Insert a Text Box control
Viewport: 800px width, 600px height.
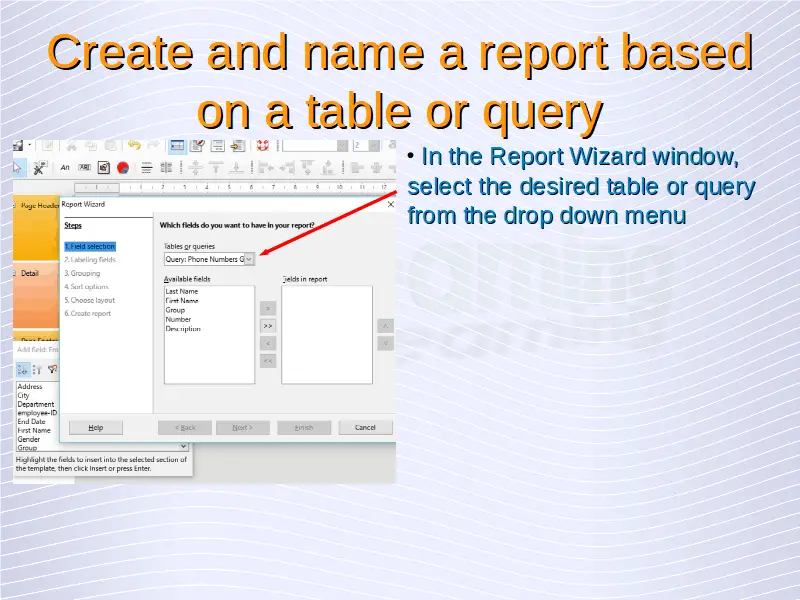click(x=84, y=167)
